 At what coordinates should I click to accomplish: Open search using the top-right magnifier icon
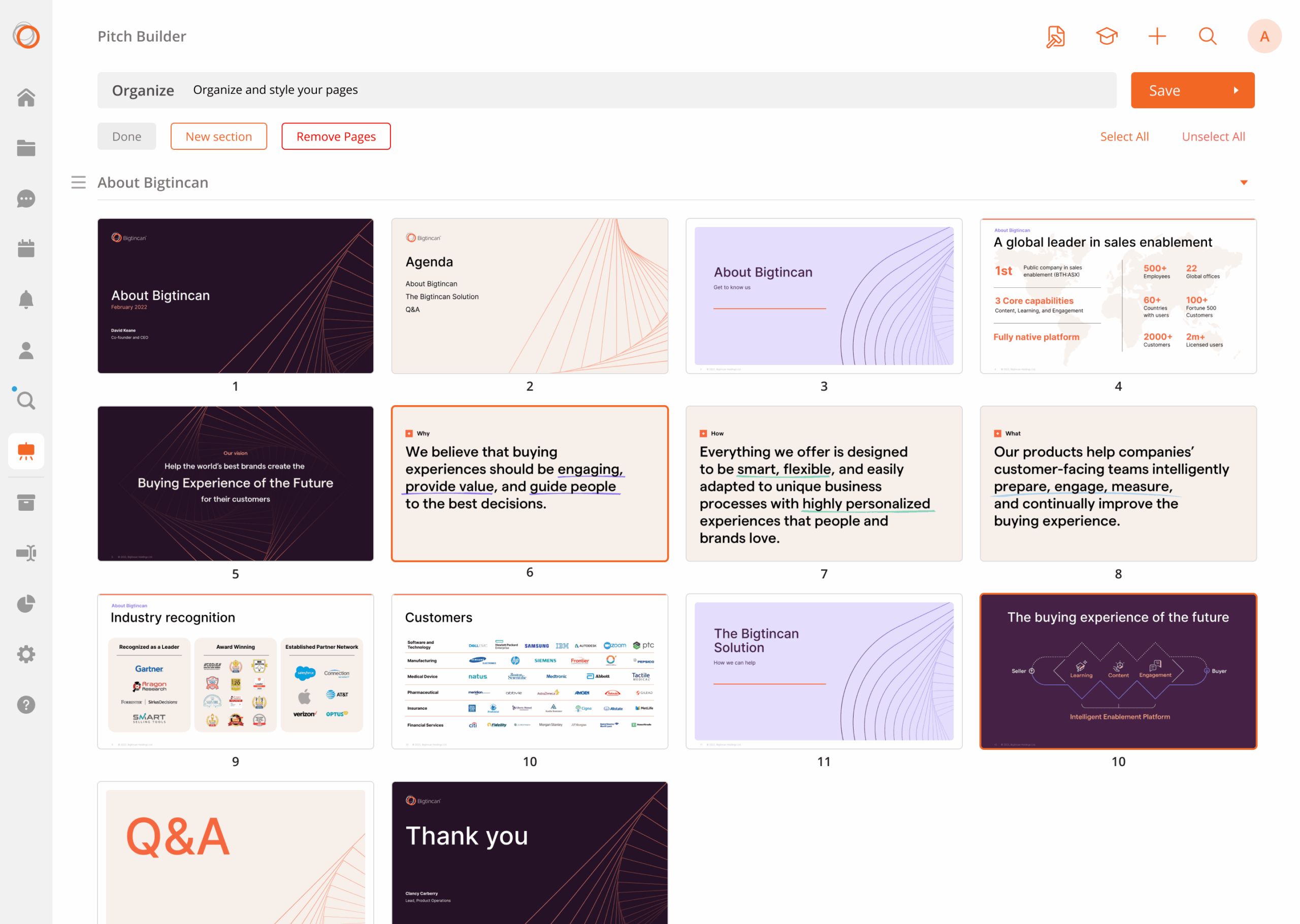pyautogui.click(x=1207, y=36)
